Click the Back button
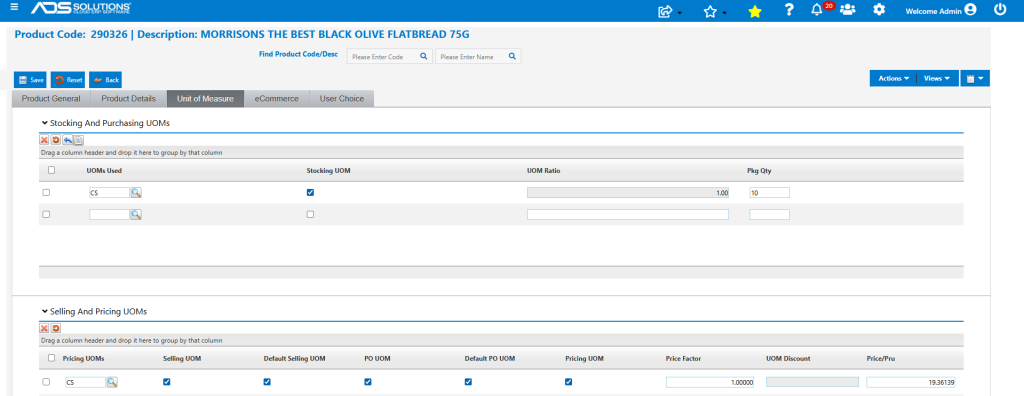The image size is (1024, 396). point(106,80)
